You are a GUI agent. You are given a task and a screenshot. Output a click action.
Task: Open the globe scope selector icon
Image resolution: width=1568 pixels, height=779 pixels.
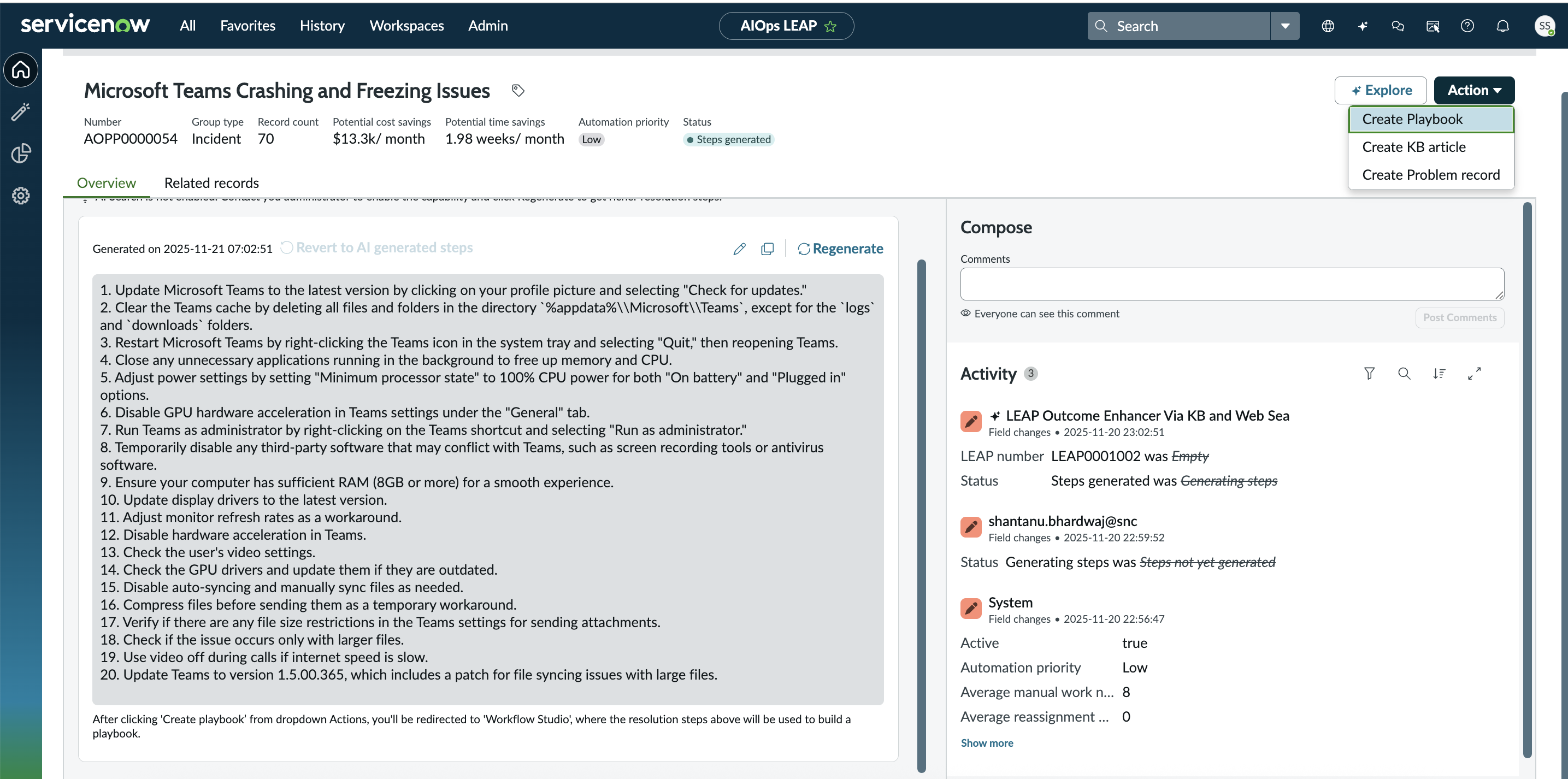pos(1328,26)
